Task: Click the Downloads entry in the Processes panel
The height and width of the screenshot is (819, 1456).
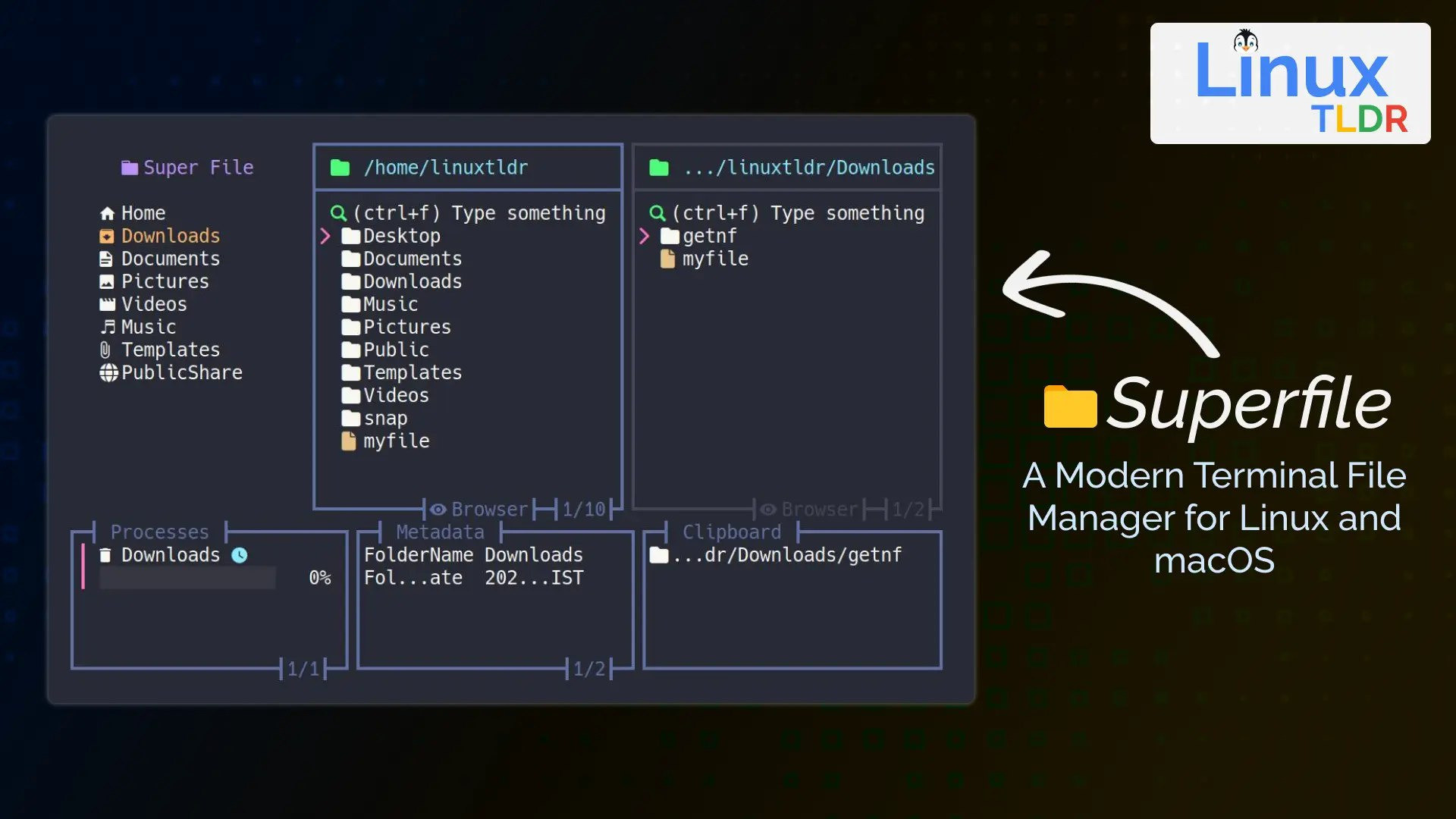Action: coord(171,555)
